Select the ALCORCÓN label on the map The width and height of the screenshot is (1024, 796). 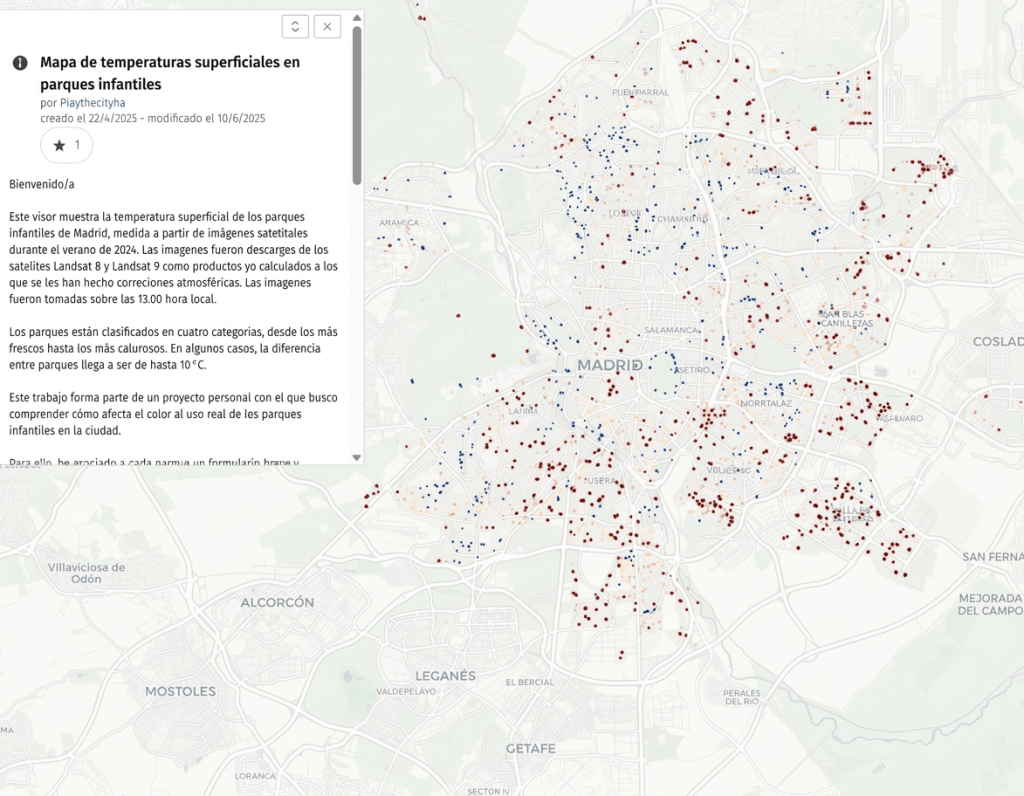click(x=278, y=602)
